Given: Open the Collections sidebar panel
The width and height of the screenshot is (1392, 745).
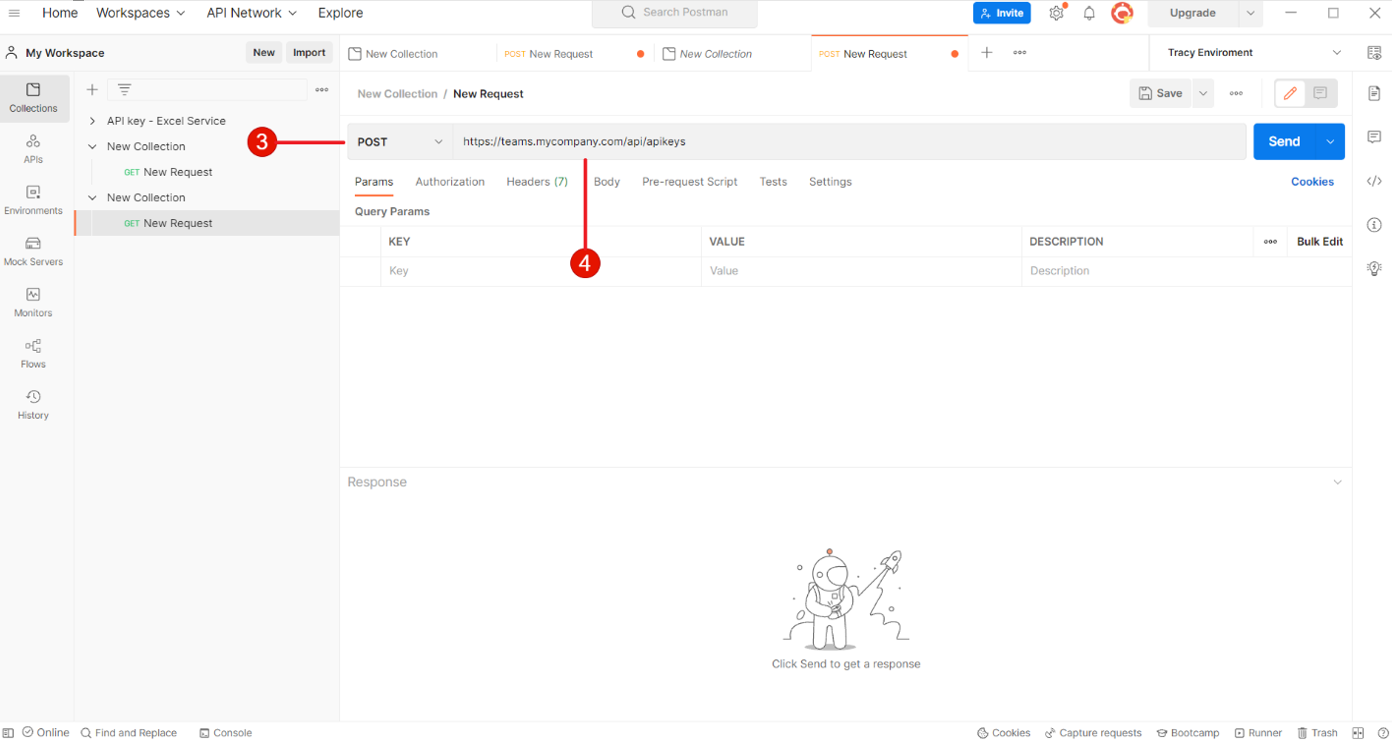Looking at the screenshot, I should (33, 98).
